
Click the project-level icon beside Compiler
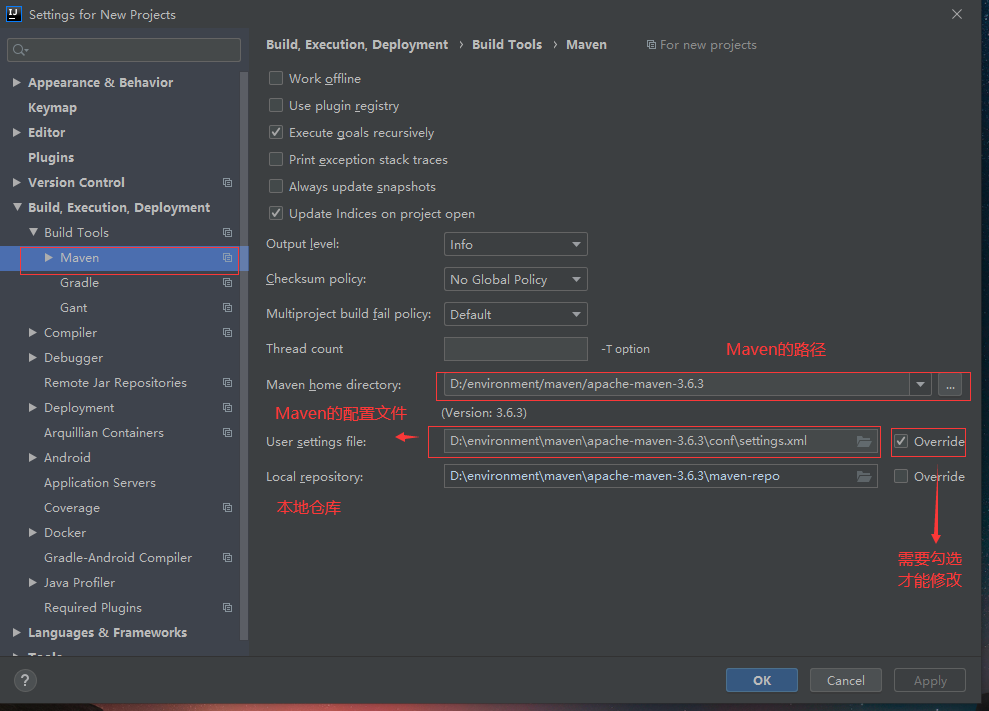tap(228, 332)
